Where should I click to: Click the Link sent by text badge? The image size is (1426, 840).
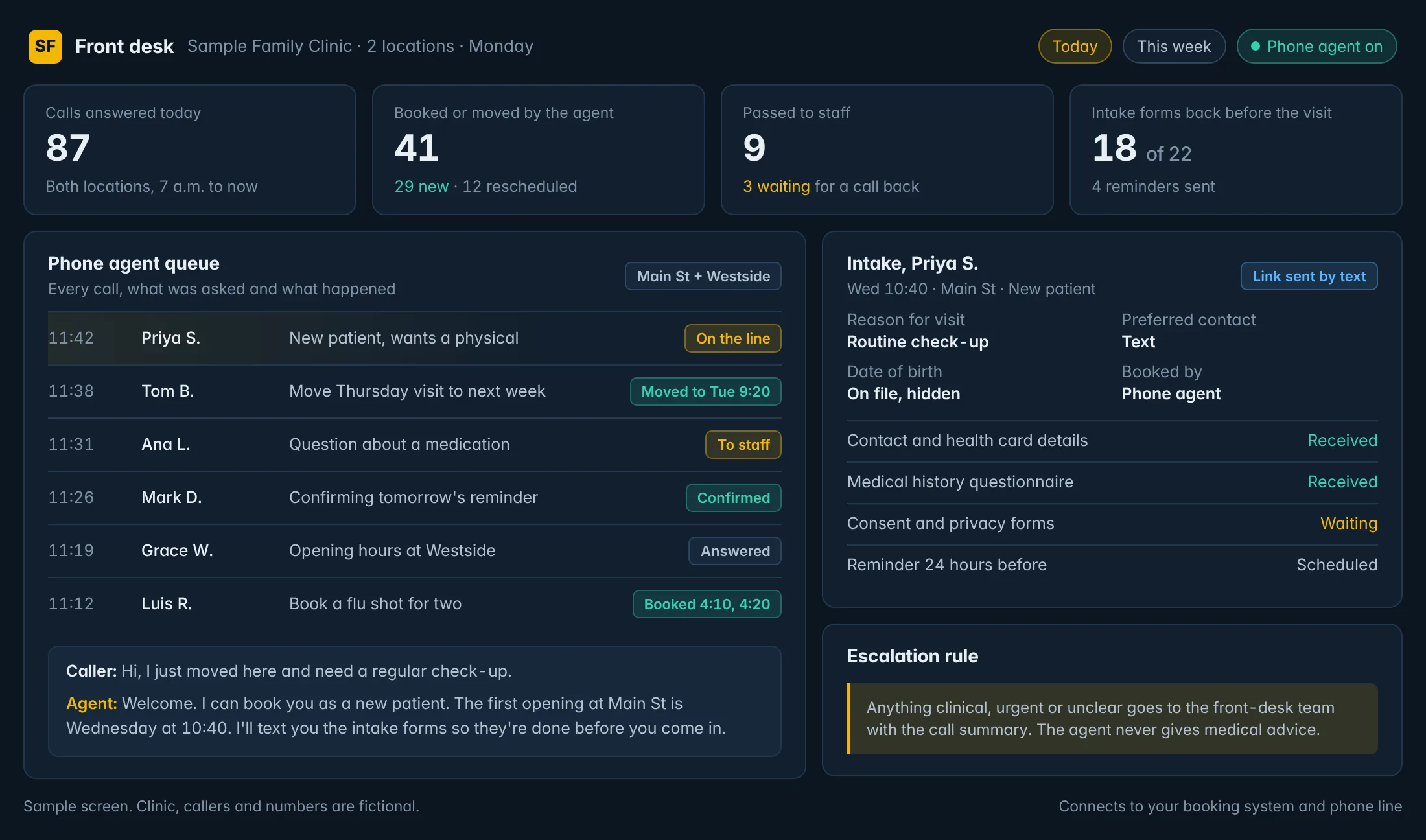point(1309,276)
